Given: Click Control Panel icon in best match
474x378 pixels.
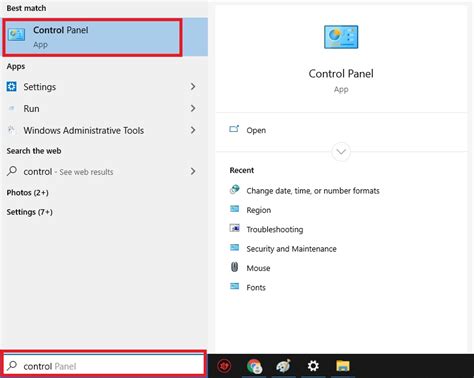Looking at the screenshot, I should pyautogui.click(x=16, y=35).
